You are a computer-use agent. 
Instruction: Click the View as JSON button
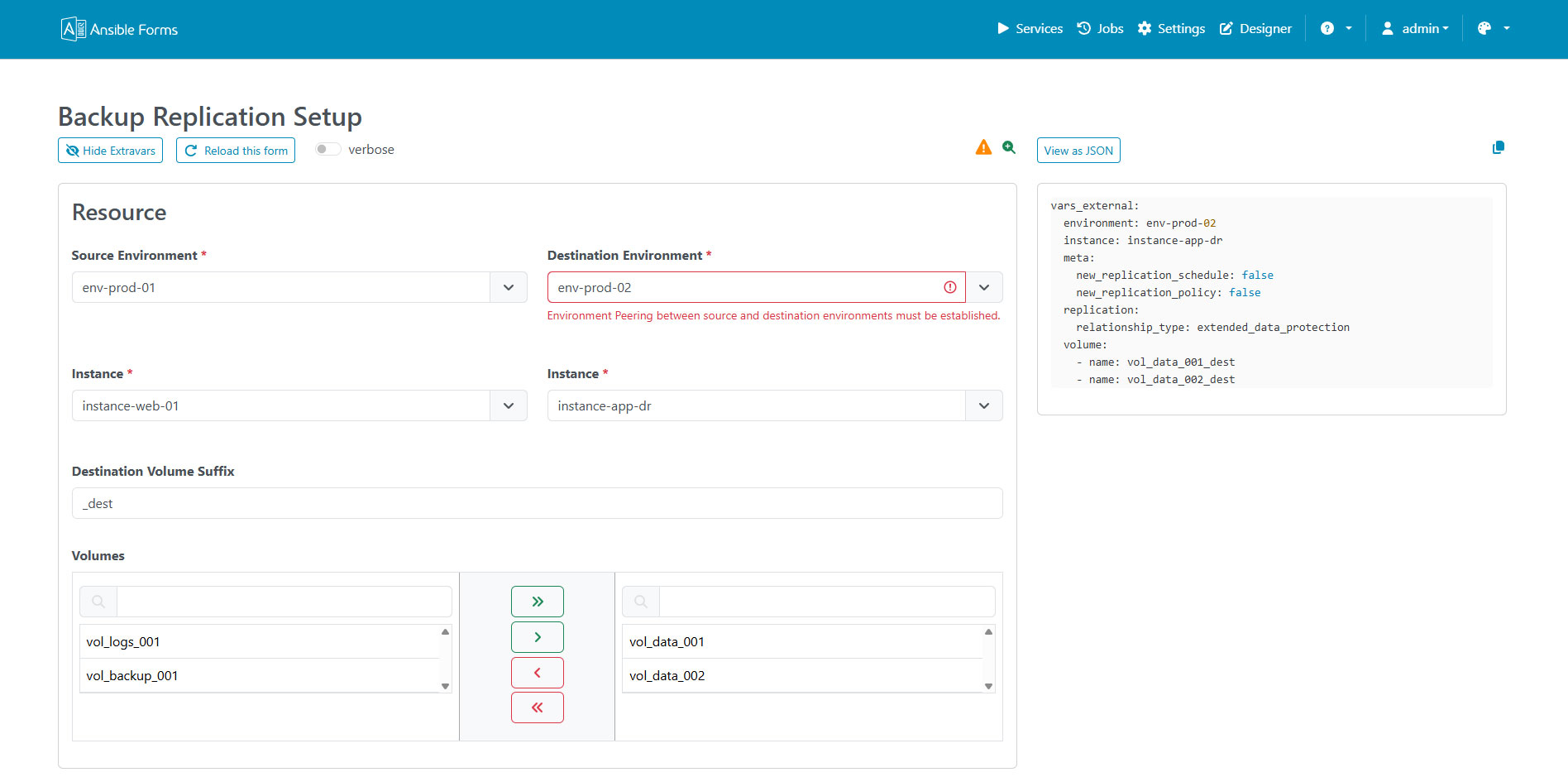pyautogui.click(x=1078, y=151)
